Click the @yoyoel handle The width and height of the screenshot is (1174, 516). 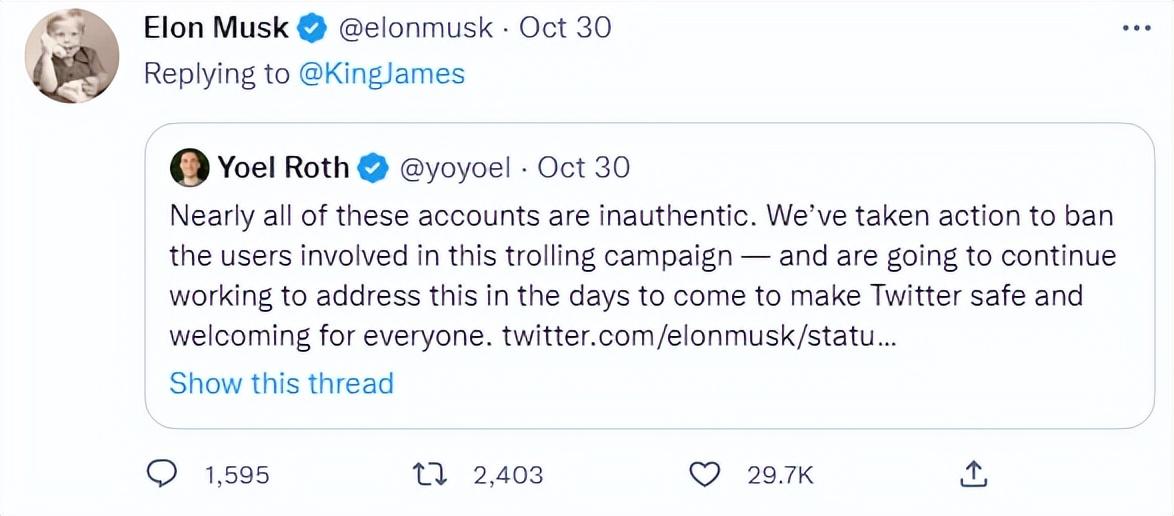click(x=457, y=167)
